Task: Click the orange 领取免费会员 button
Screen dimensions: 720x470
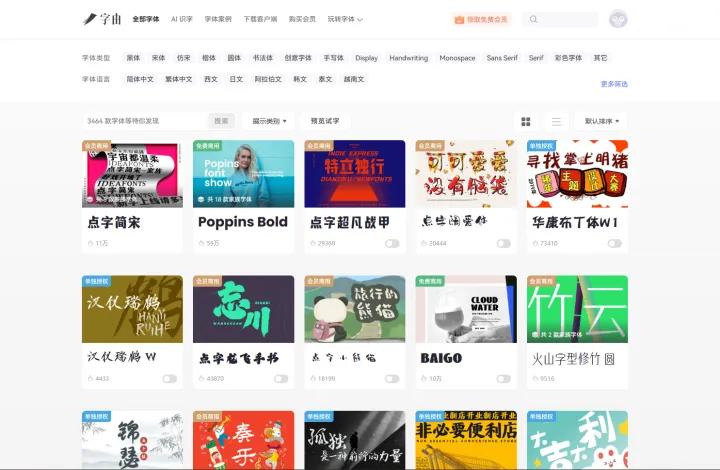Action: pos(481,19)
